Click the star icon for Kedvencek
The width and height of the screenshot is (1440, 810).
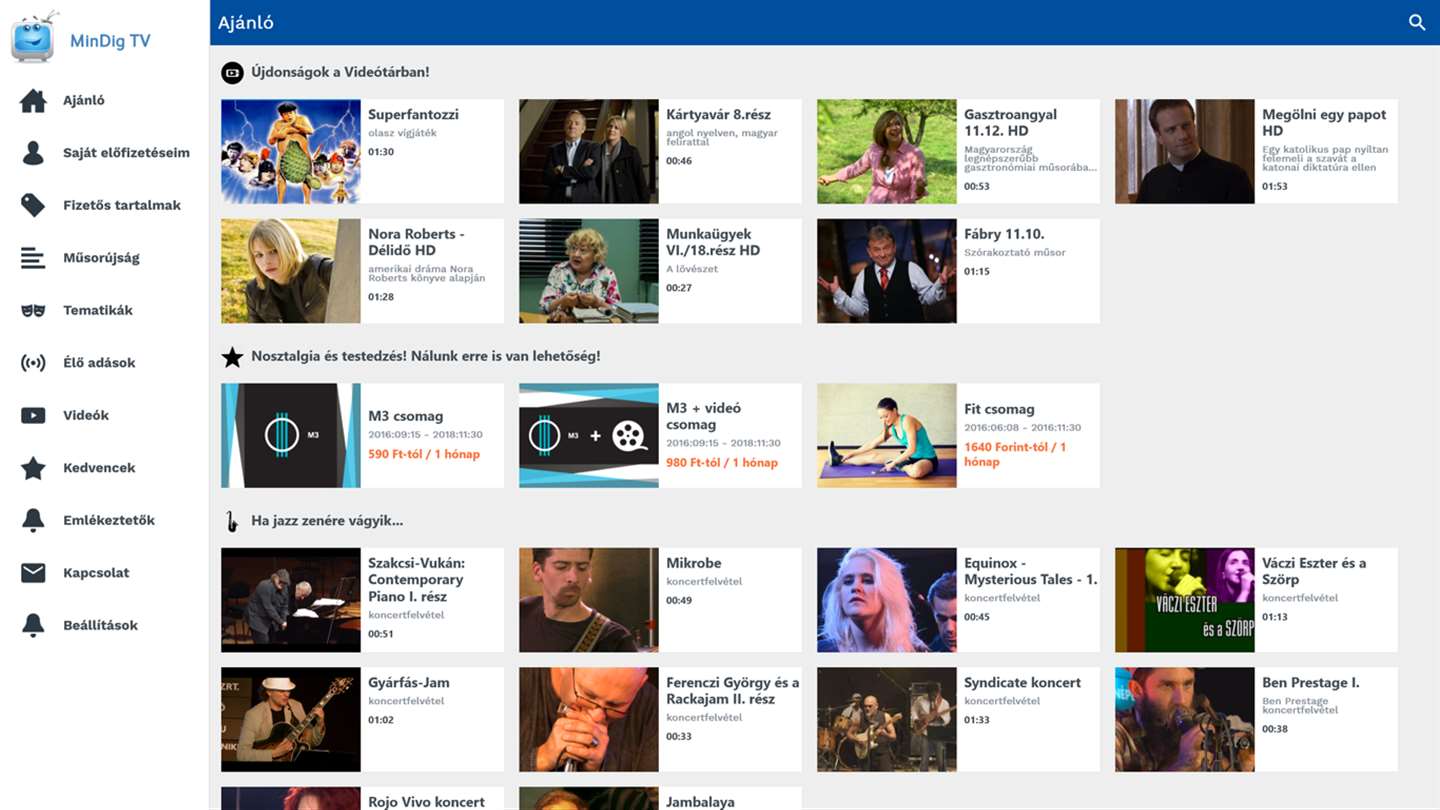coord(33,468)
